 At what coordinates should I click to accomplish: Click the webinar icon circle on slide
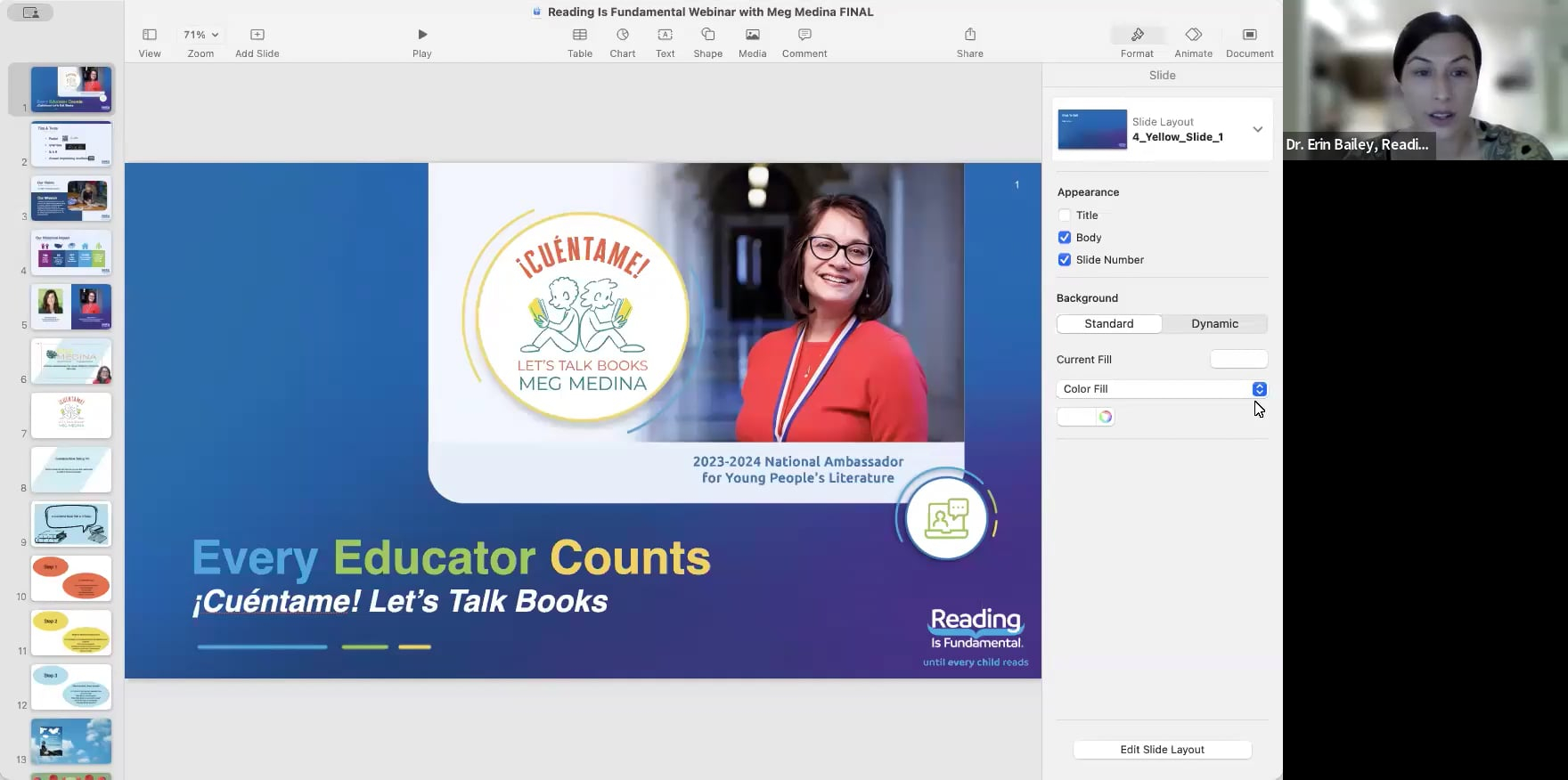(x=946, y=518)
